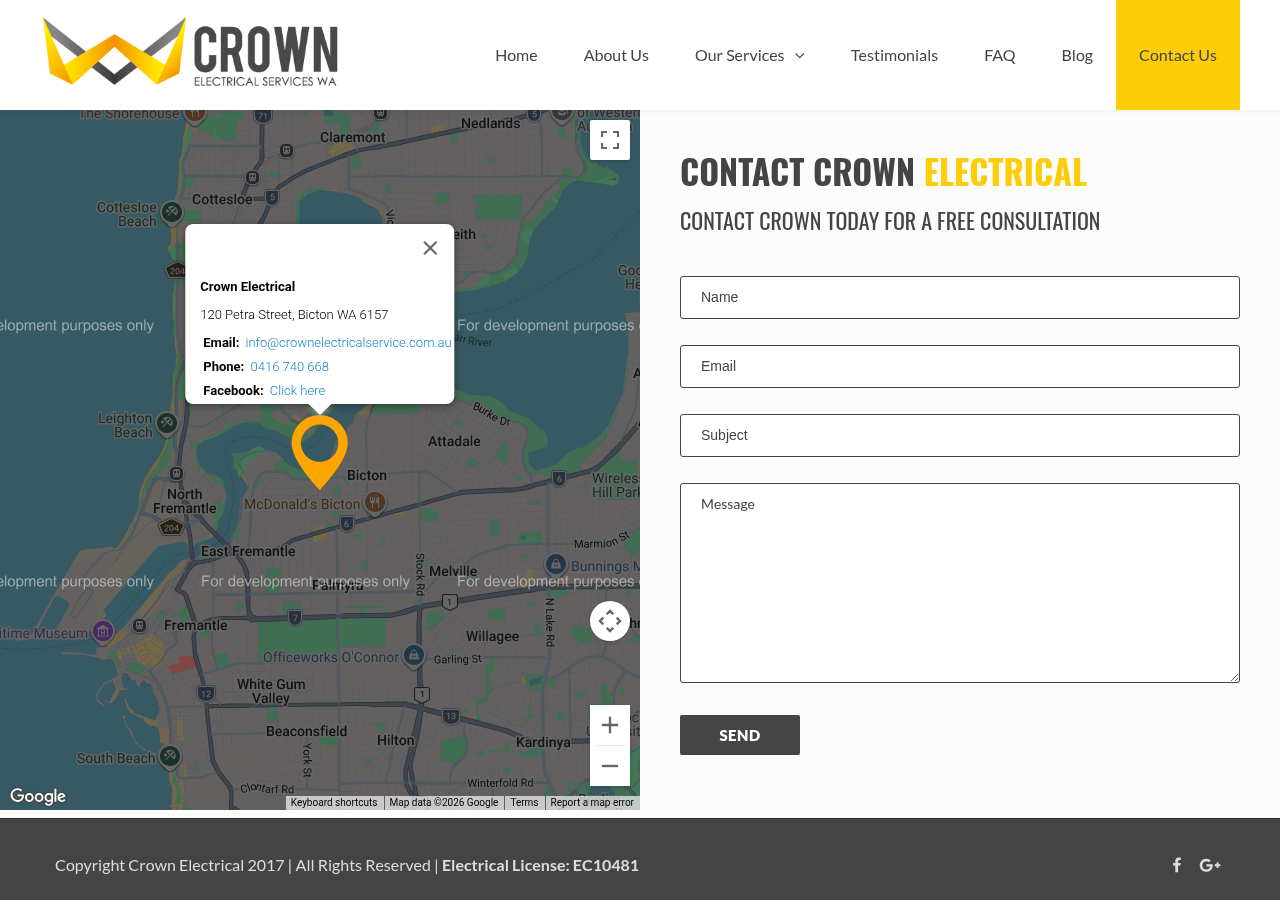Click the Crown Electrical logo
The width and height of the screenshot is (1280, 900).
190,52
